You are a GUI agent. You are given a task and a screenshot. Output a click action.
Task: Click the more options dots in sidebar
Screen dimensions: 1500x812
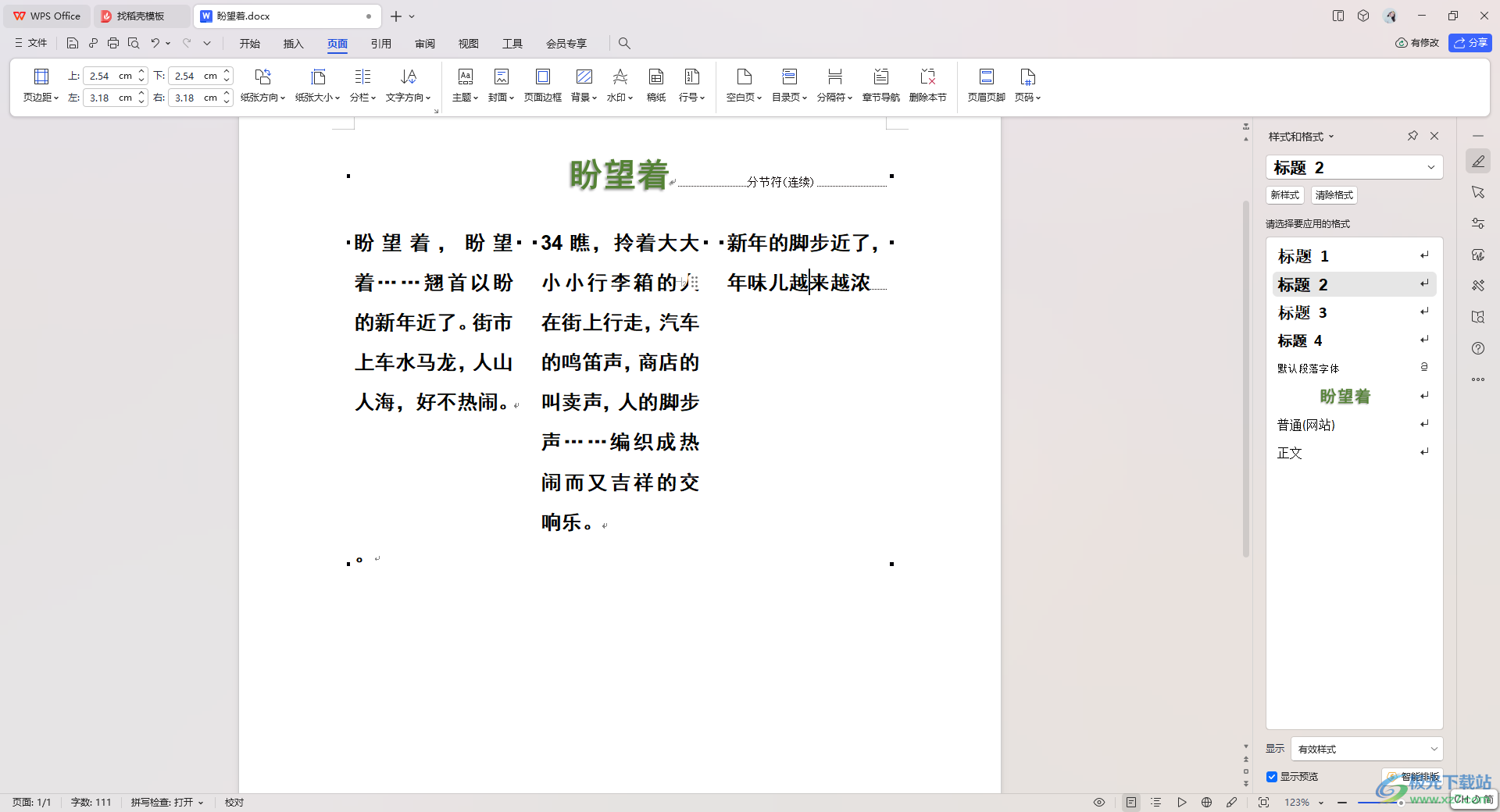coord(1478,379)
